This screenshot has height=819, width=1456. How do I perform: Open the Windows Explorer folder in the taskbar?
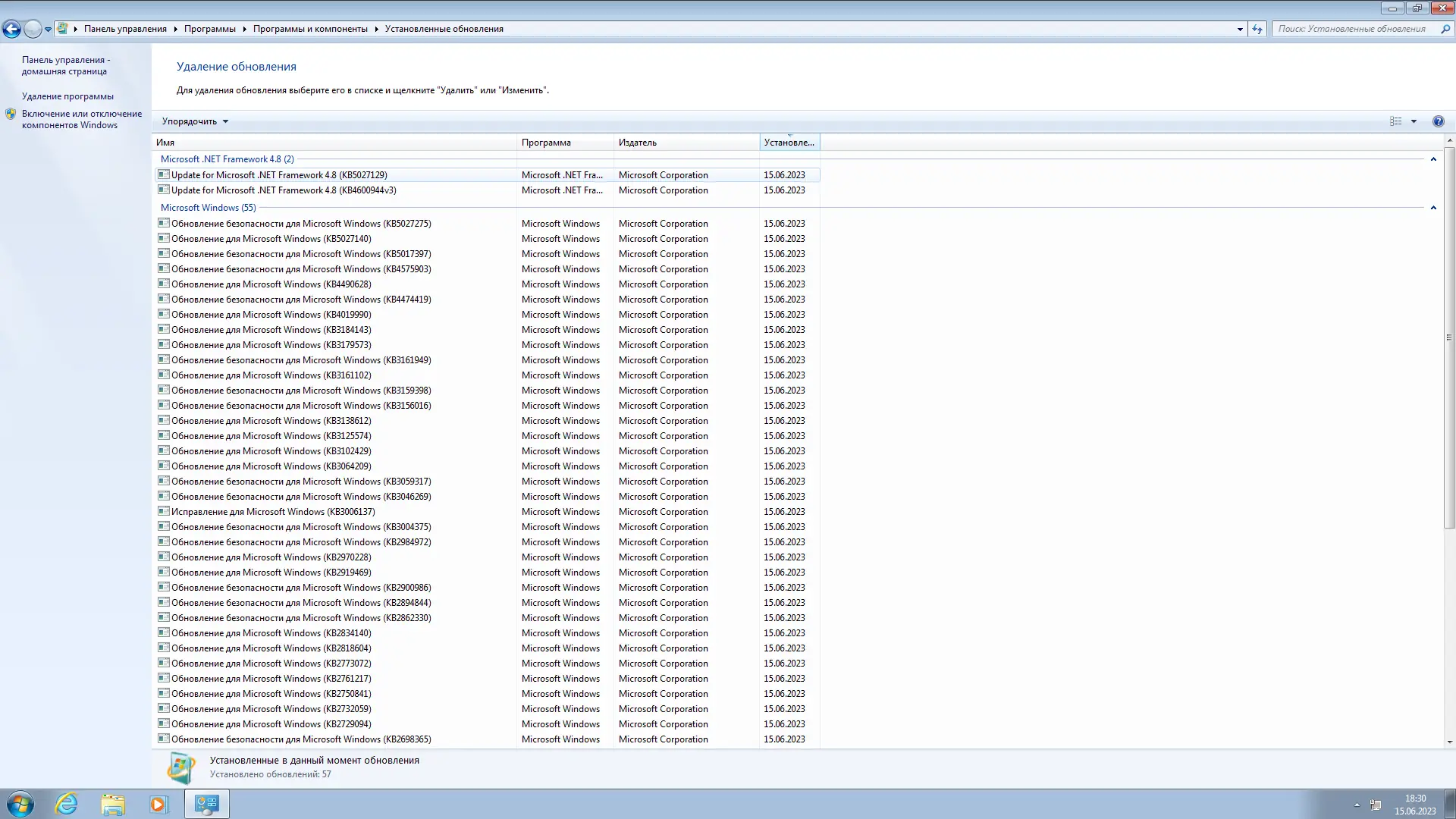pos(112,804)
